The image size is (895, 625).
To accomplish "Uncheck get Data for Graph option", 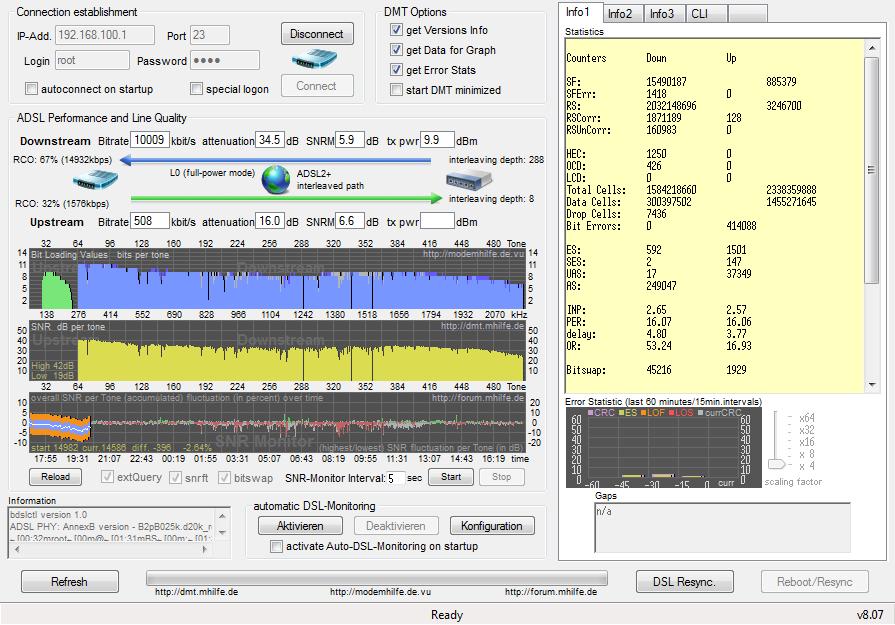I will 396,50.
